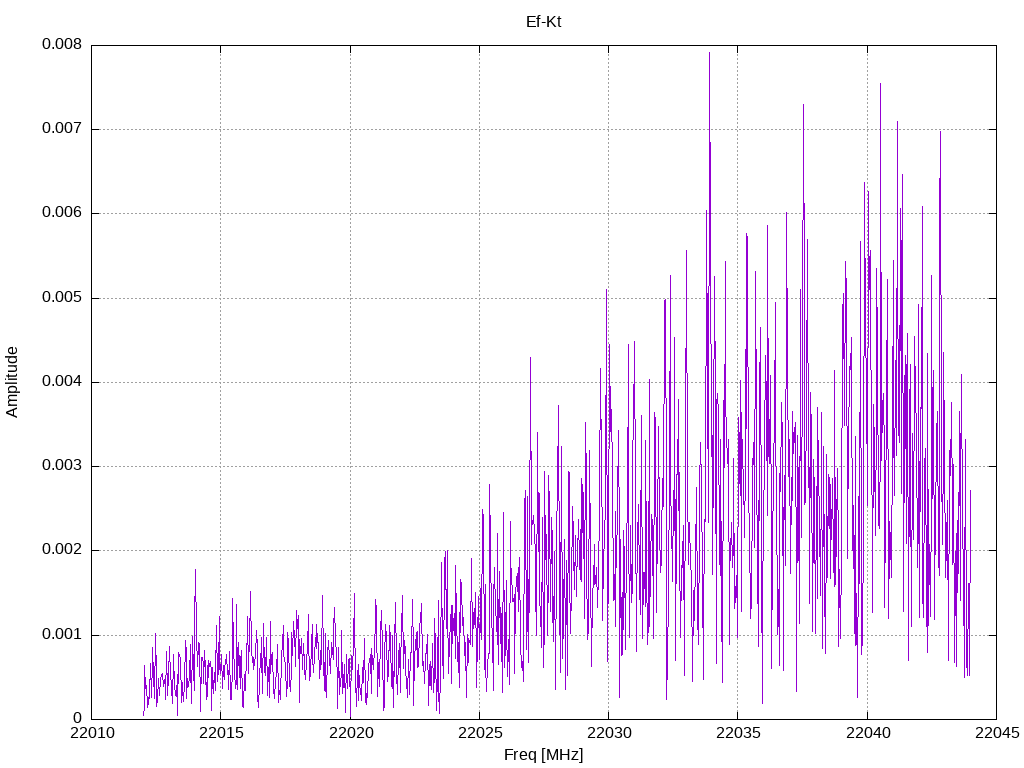The height and width of the screenshot is (768, 1024).
Task: Click x-axis tick value 22035
Action: [x=738, y=733]
